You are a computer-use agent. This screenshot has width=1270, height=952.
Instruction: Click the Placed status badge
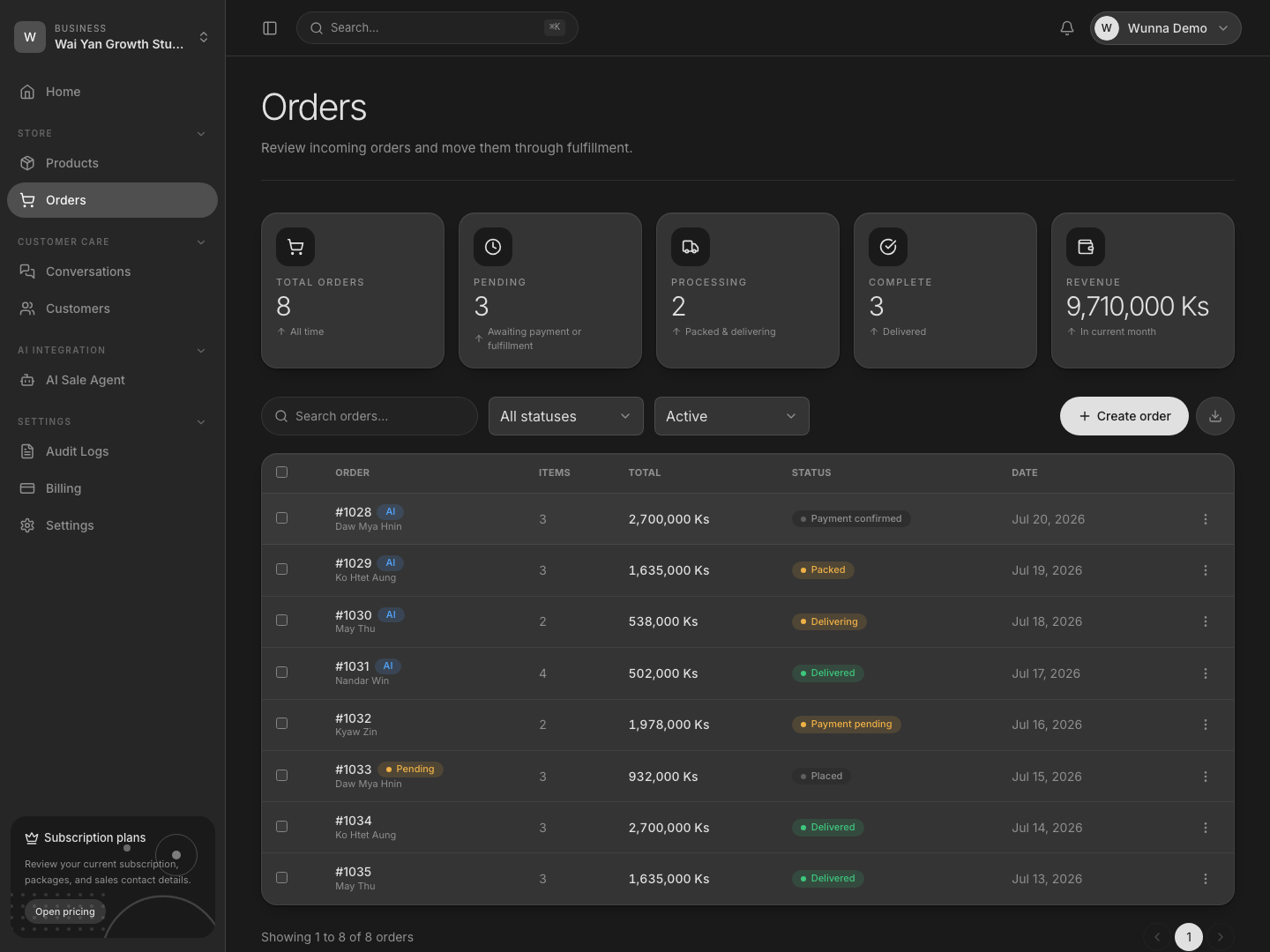(x=821, y=776)
